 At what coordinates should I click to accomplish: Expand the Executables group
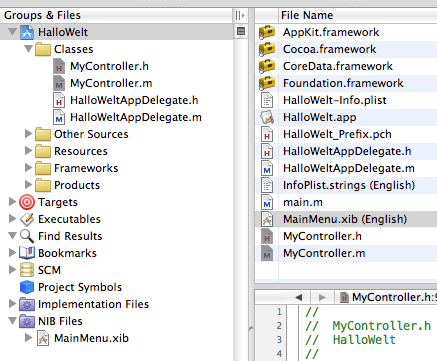[x=12, y=219]
